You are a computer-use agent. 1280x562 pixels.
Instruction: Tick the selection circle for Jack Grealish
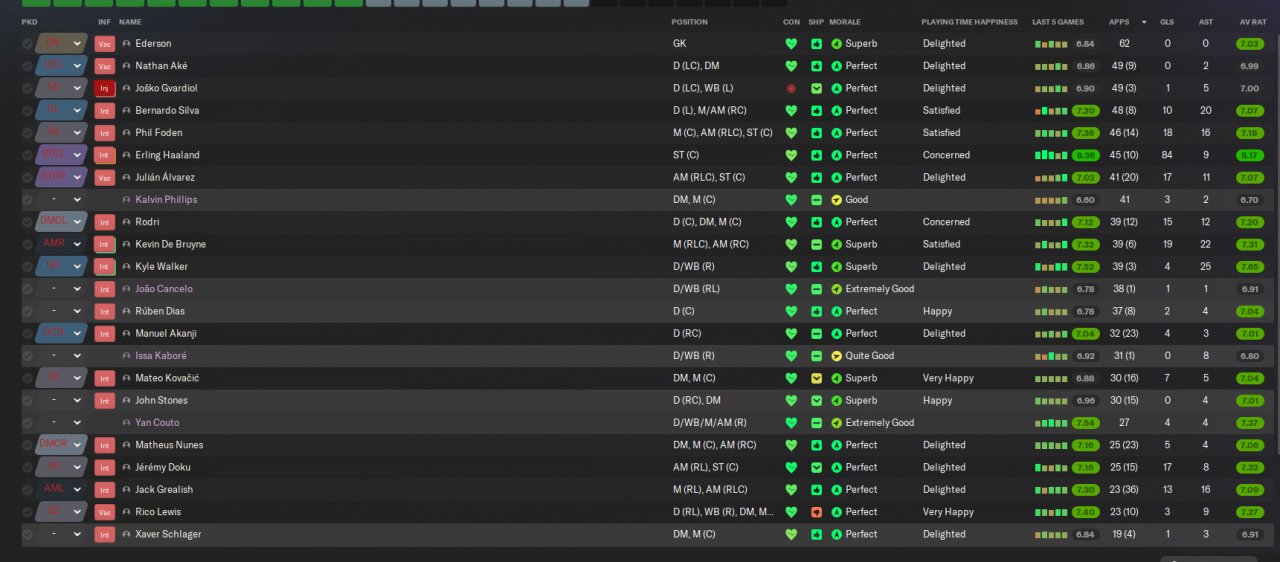pyautogui.click(x=27, y=490)
